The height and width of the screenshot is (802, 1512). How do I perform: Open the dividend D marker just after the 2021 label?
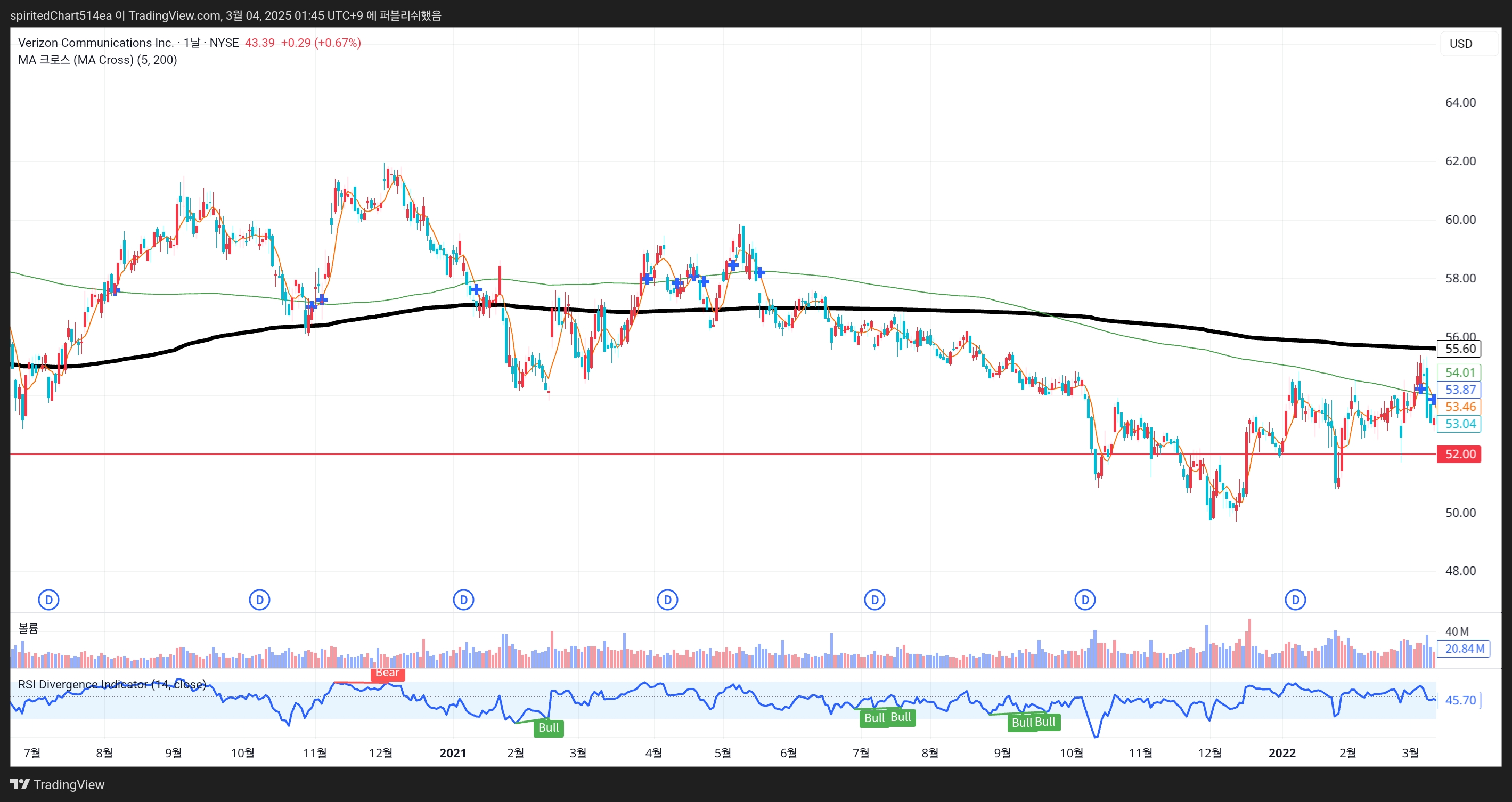coord(464,600)
